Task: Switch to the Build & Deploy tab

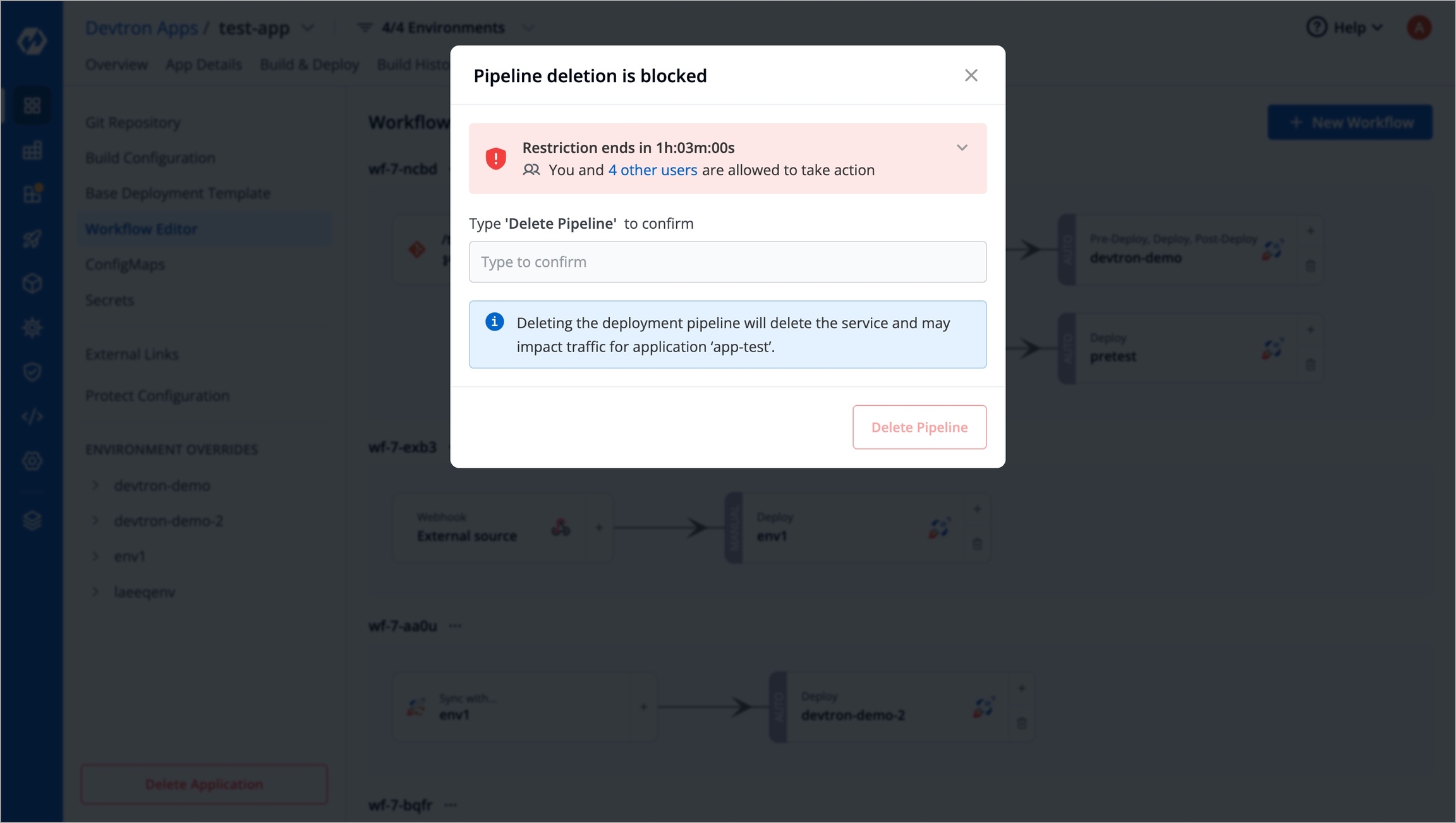Action: (x=309, y=64)
